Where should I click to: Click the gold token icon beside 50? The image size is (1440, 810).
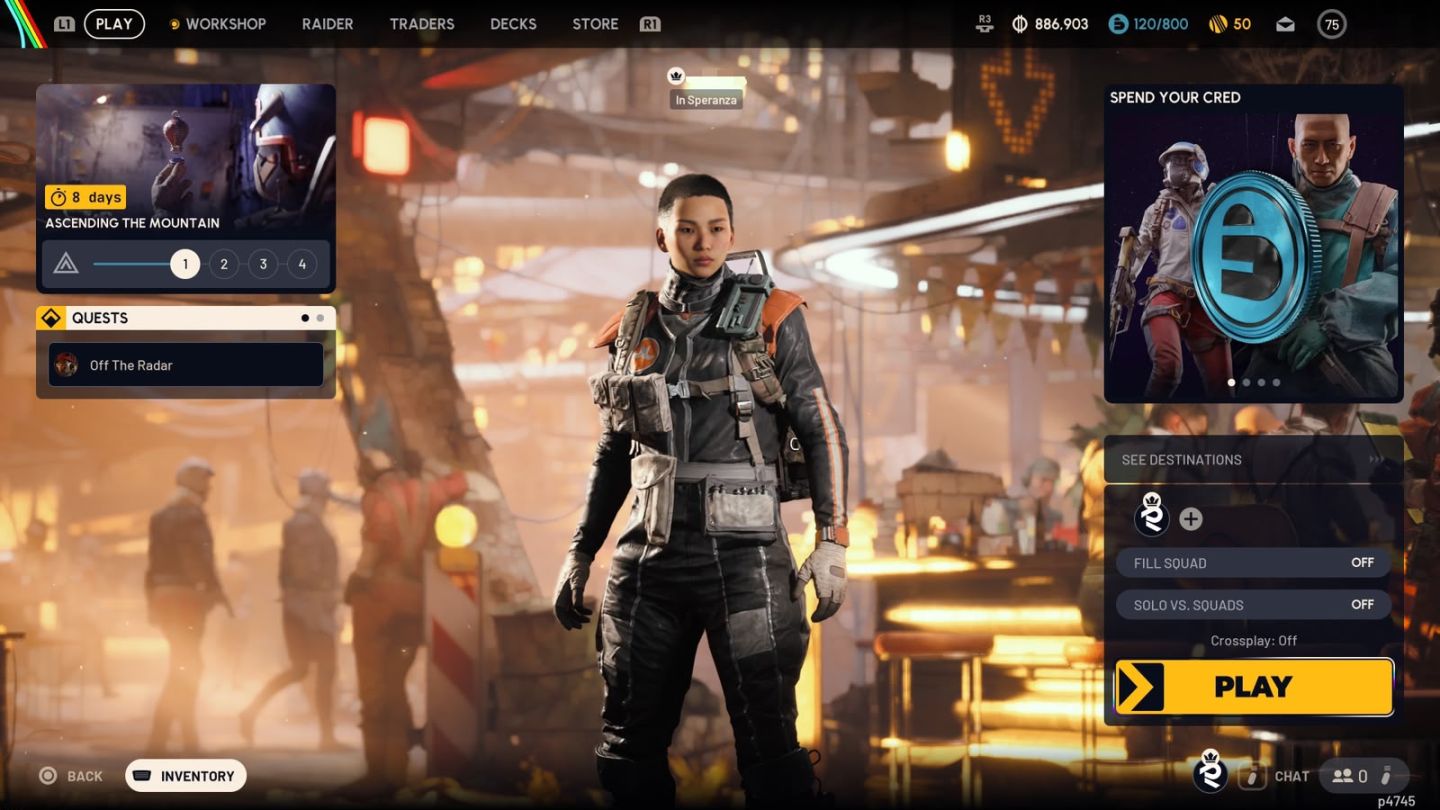pos(1218,24)
